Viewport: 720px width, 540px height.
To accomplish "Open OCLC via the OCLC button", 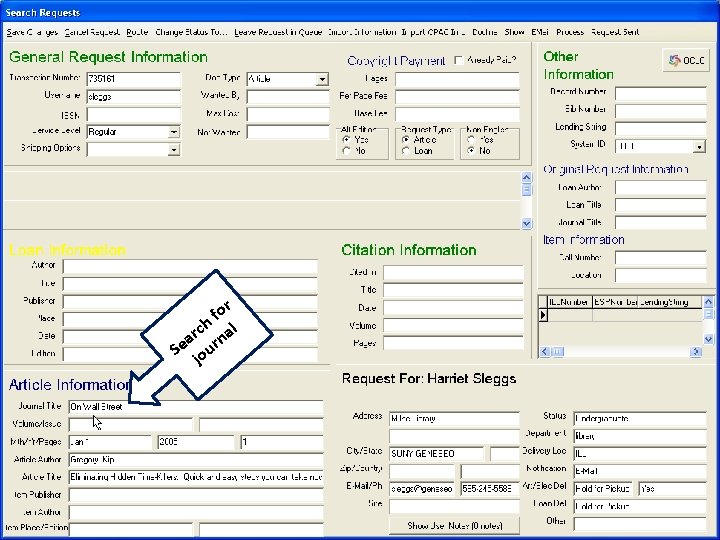I will click(x=686, y=60).
